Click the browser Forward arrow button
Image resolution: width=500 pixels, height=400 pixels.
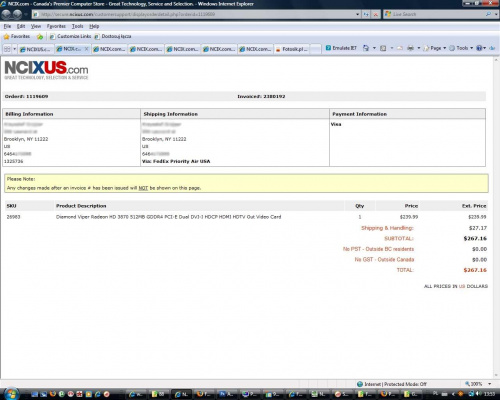pos(17,14)
